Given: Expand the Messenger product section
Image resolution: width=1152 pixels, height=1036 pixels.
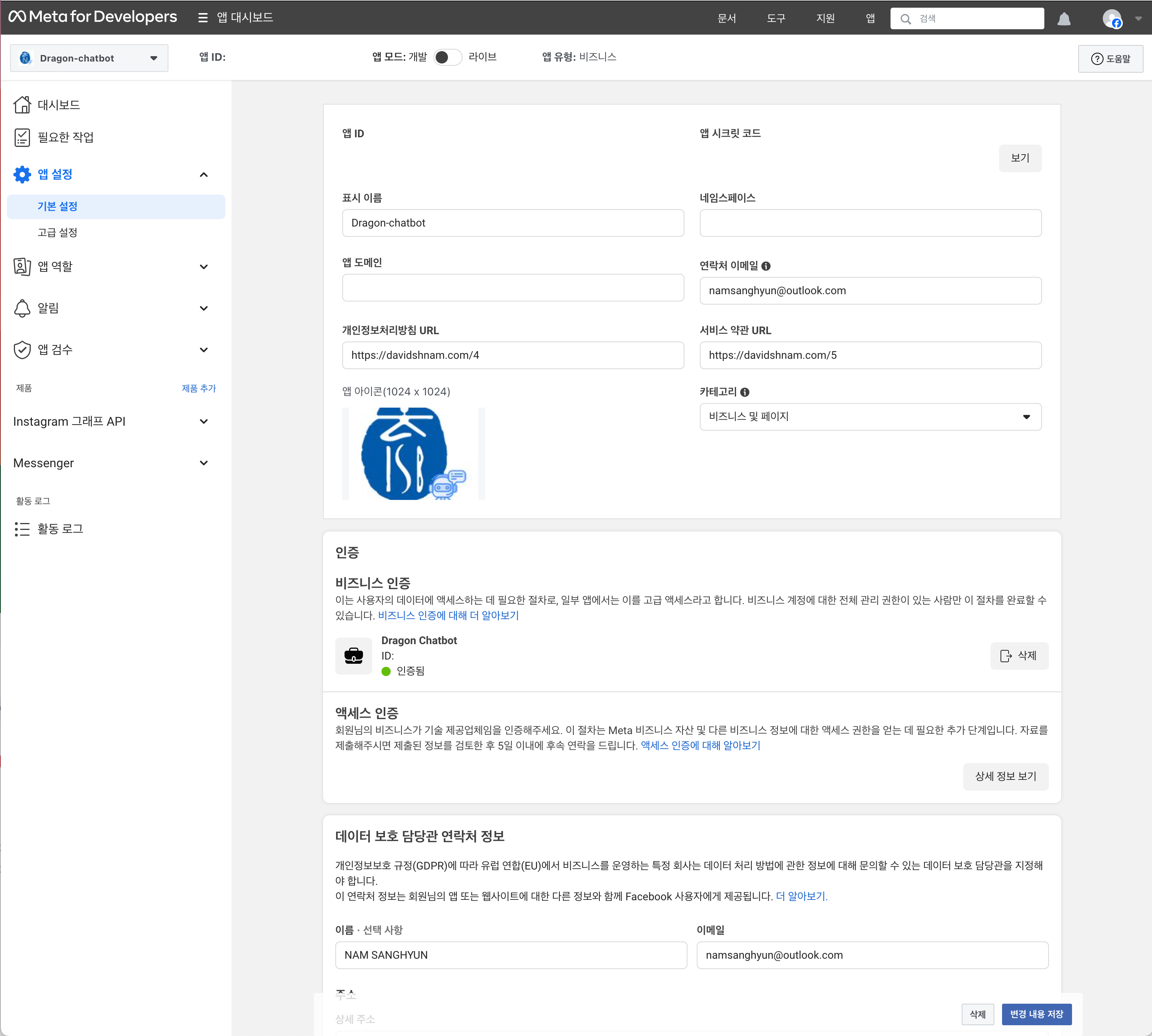Looking at the screenshot, I should pos(204,463).
